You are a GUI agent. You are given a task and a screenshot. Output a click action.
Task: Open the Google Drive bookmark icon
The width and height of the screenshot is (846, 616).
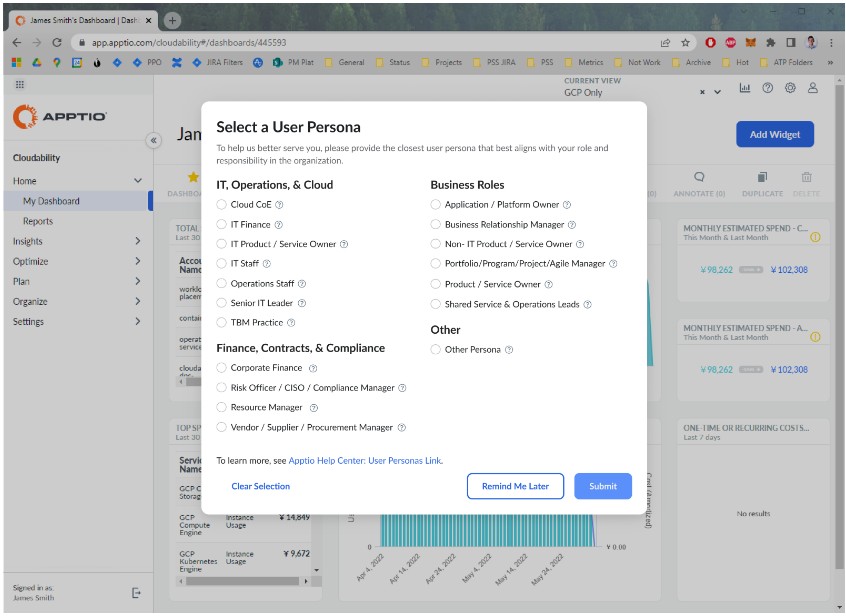pyautogui.click(x=37, y=63)
